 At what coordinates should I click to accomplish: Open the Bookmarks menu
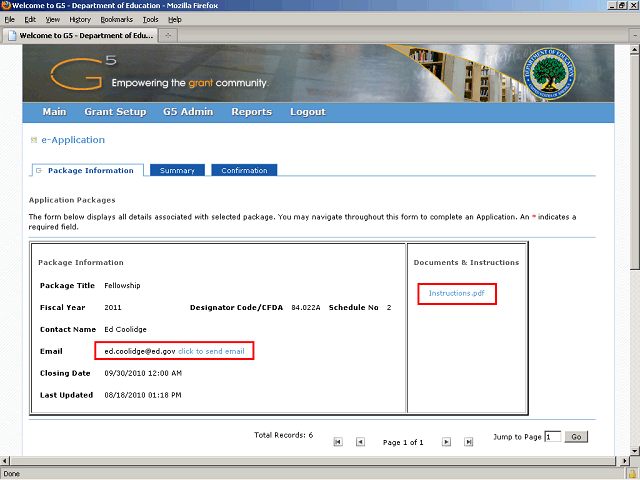[117, 20]
